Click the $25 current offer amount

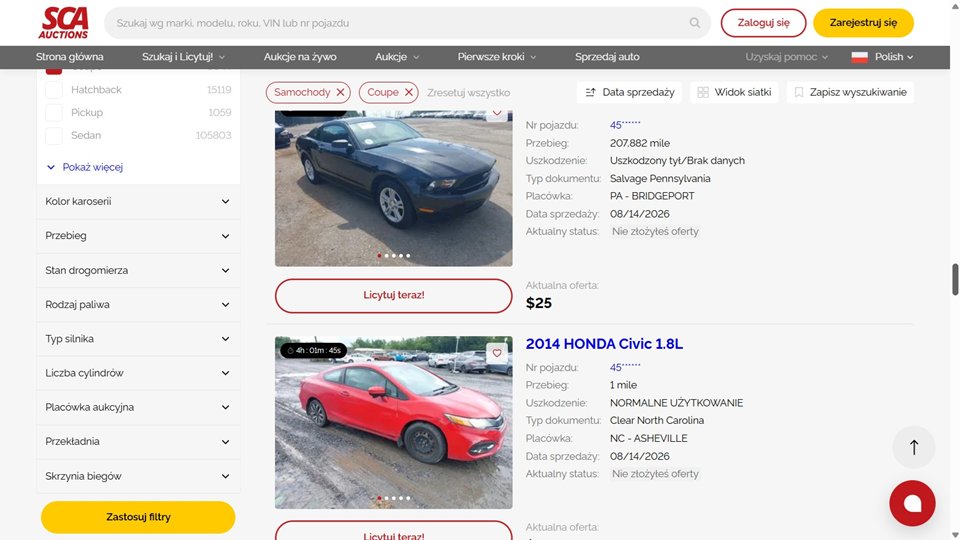click(539, 303)
